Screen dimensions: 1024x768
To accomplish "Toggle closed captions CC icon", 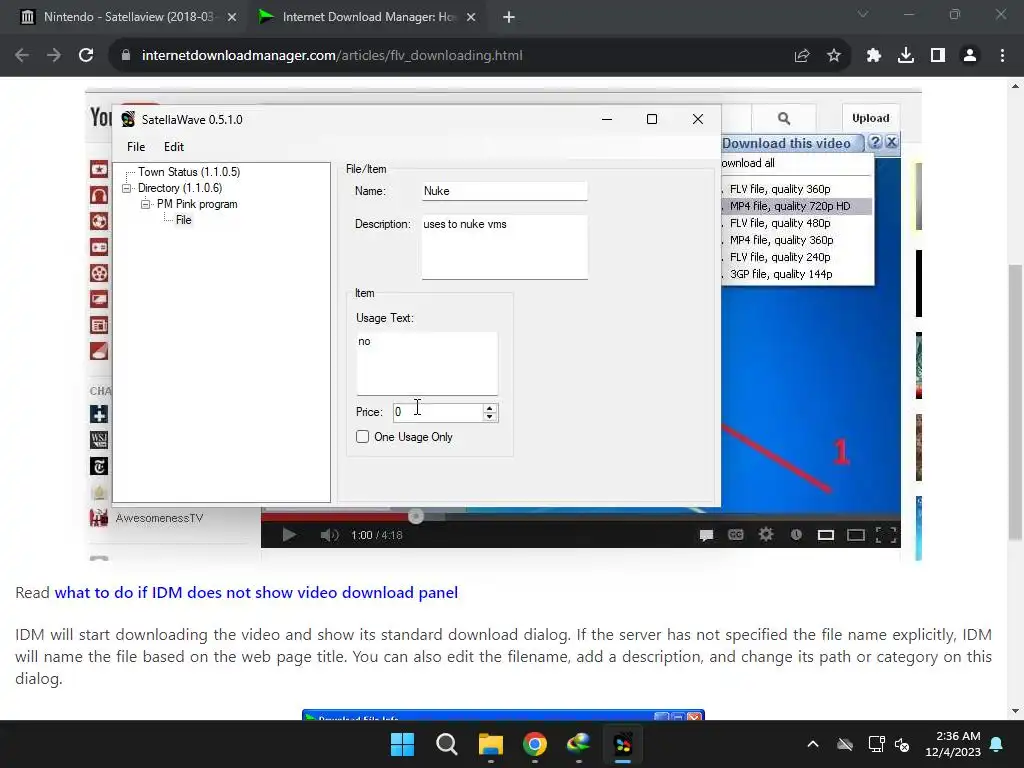I will click(736, 535).
